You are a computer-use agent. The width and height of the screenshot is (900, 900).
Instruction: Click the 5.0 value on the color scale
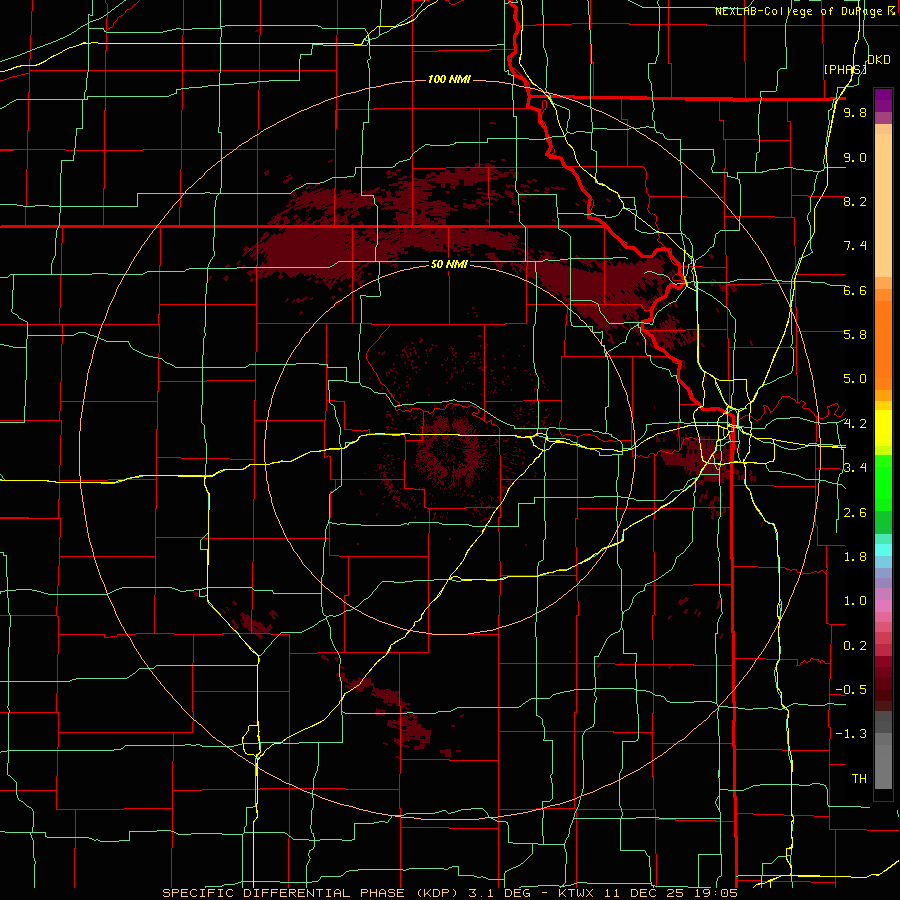point(855,379)
